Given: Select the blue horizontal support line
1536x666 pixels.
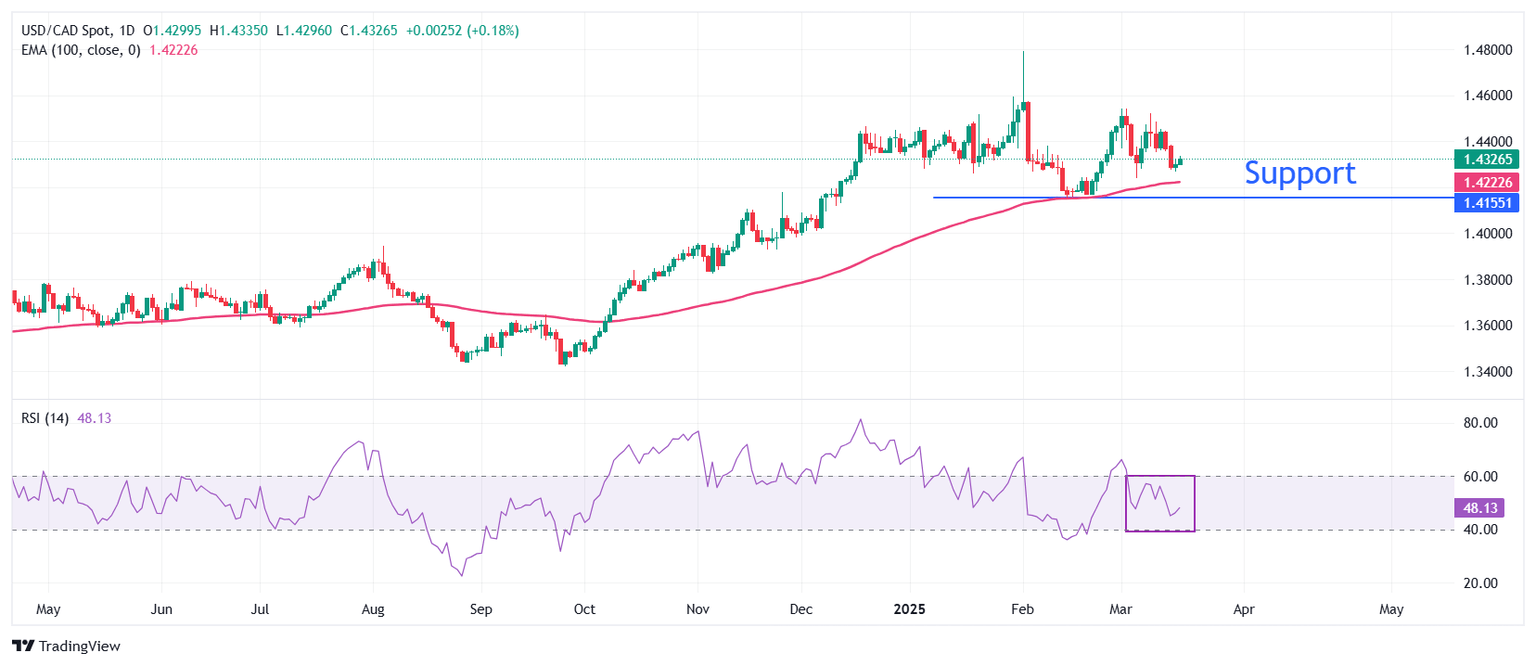Looking at the screenshot, I should tap(1192, 197).
